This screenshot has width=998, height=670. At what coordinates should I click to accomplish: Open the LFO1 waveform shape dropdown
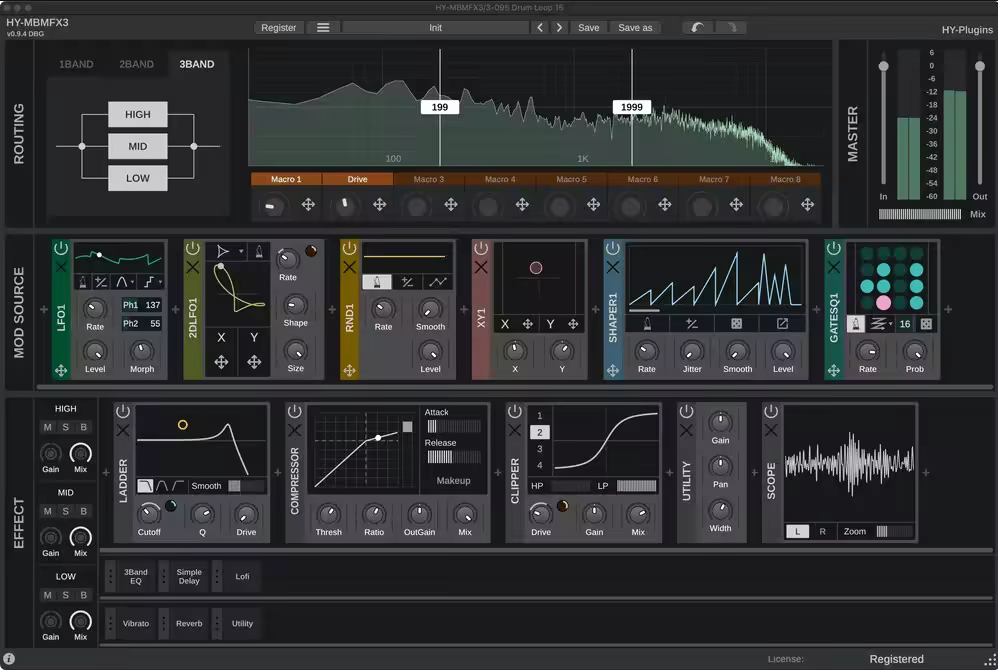click(121, 281)
